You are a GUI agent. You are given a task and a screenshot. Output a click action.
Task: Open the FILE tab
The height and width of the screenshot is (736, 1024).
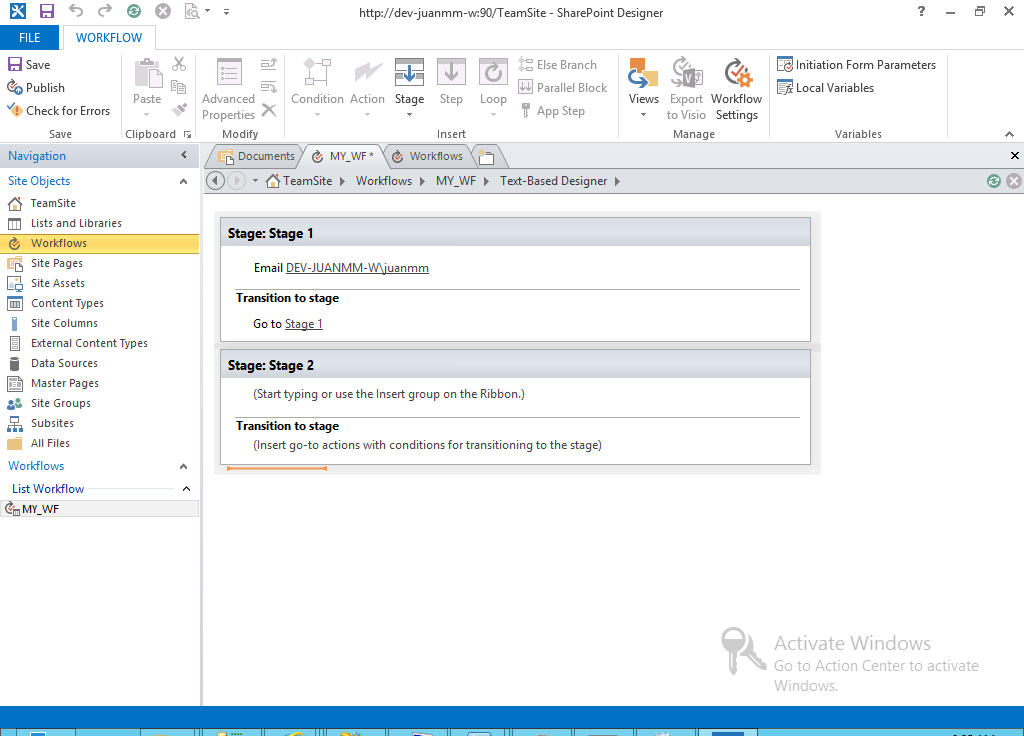pyautogui.click(x=30, y=38)
